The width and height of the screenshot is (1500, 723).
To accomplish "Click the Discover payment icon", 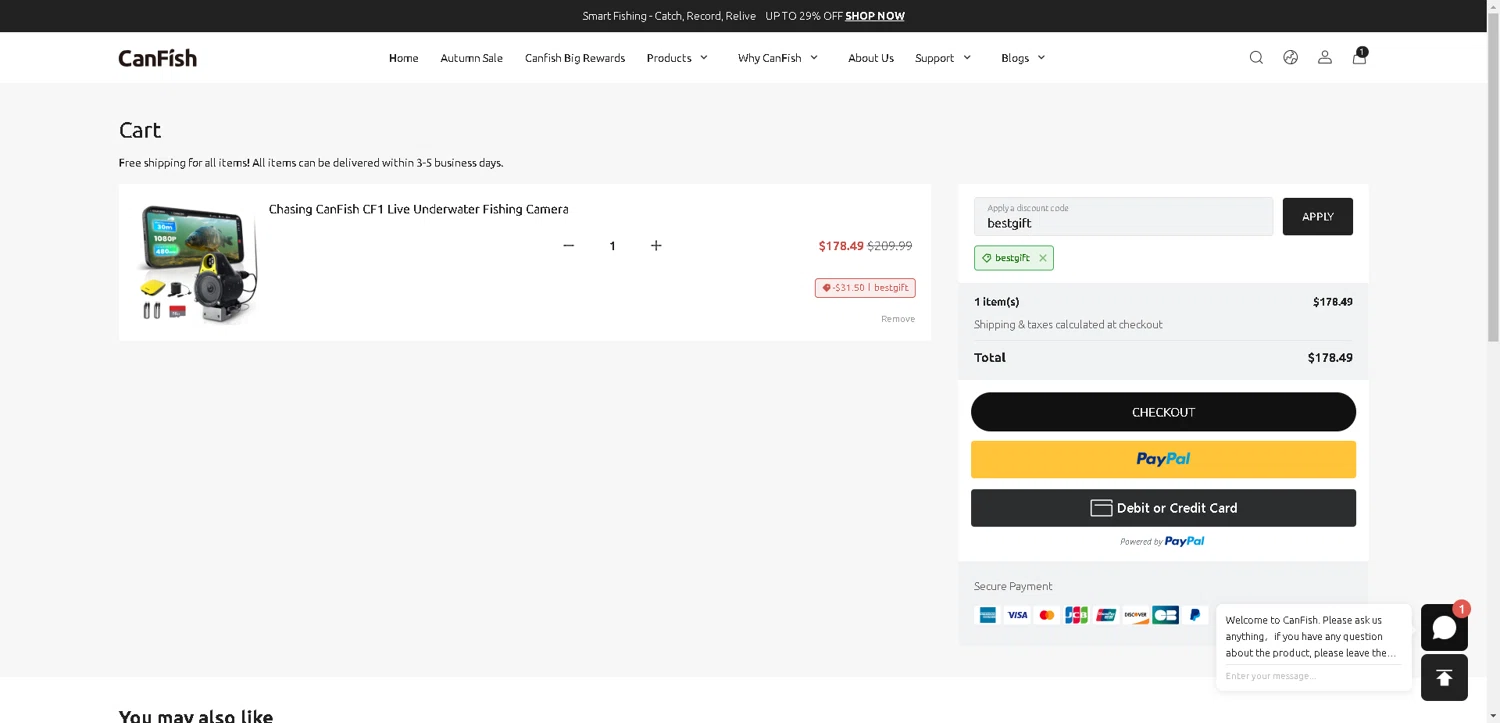I will pyautogui.click(x=1135, y=615).
